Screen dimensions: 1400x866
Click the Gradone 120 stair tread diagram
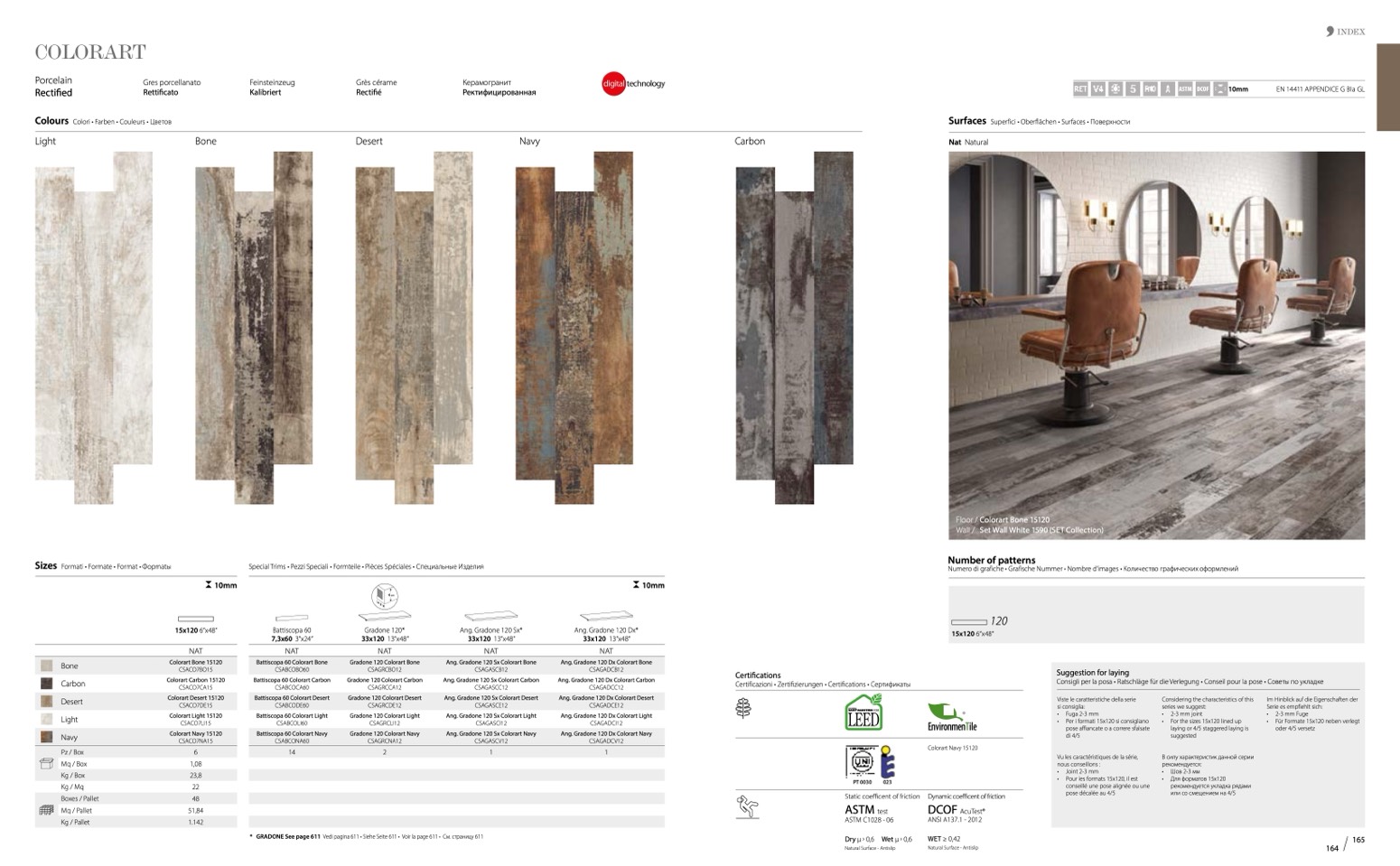[385, 597]
